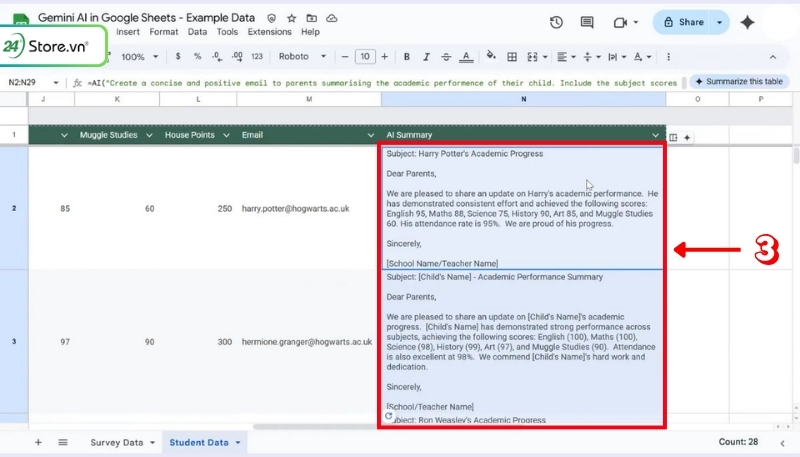The width and height of the screenshot is (800, 457).
Task: Click the Summarize this table button
Action: (737, 81)
